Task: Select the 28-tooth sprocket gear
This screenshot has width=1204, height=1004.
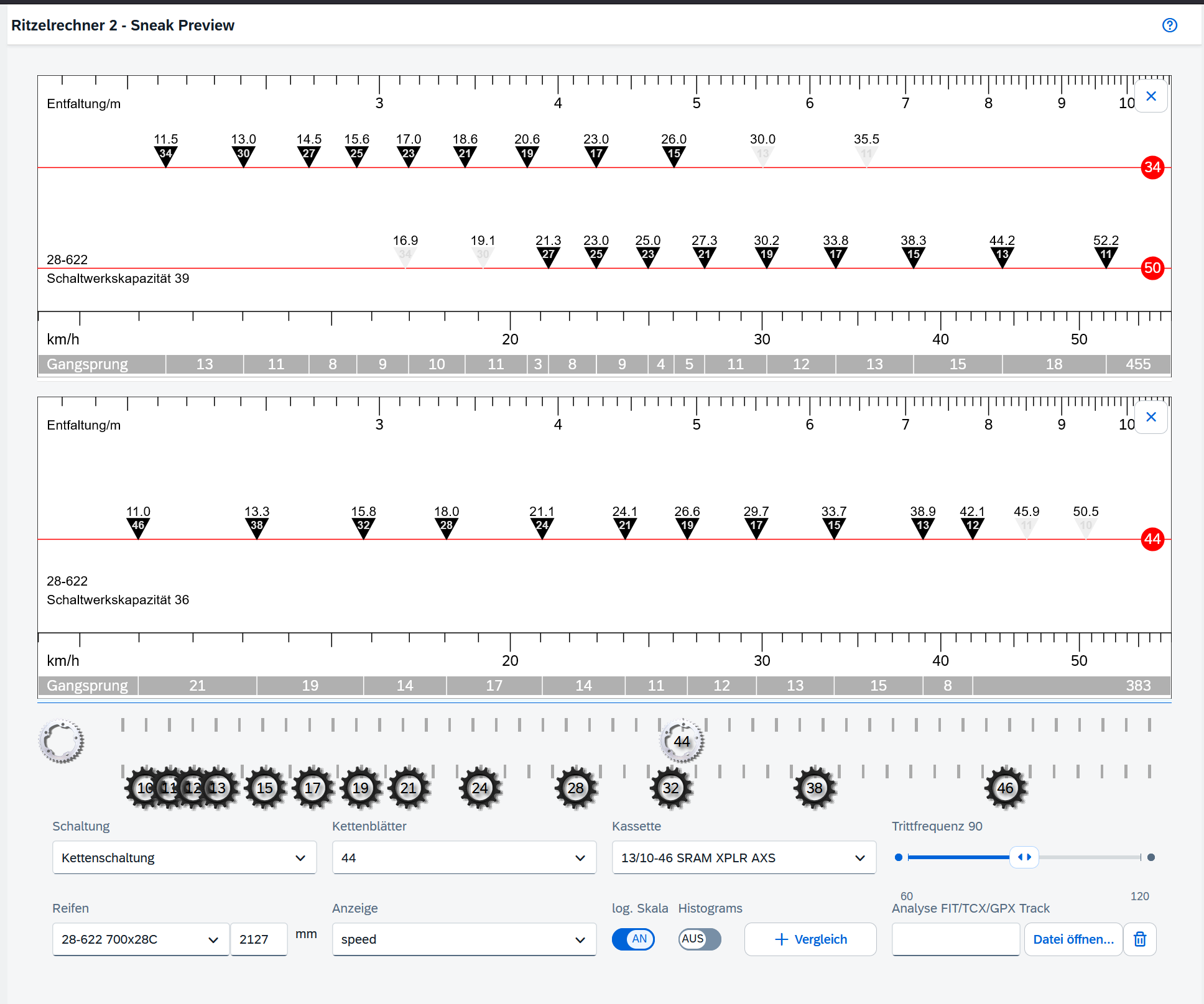Action: 575,788
